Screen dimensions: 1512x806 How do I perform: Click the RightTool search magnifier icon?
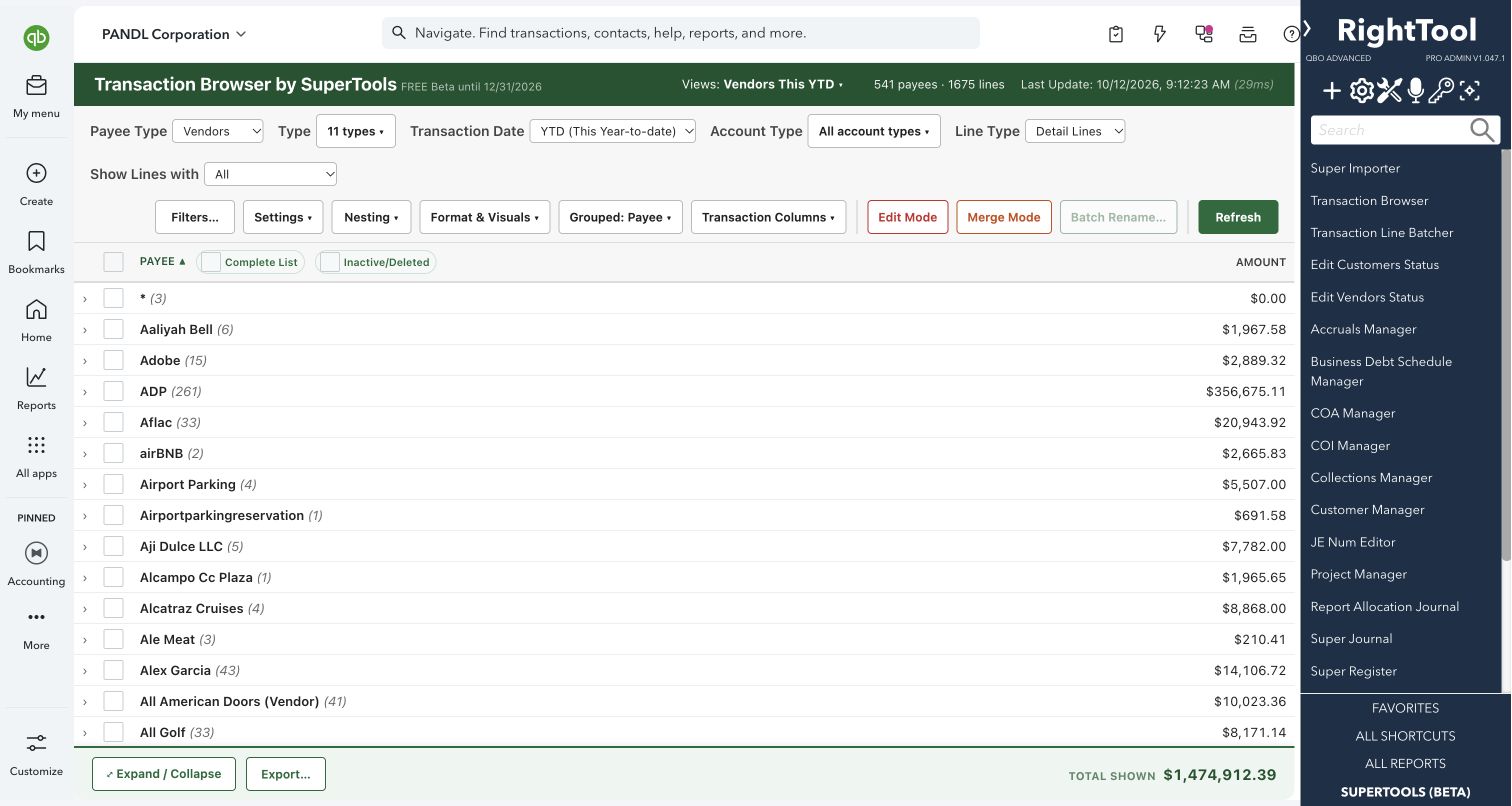point(1482,130)
